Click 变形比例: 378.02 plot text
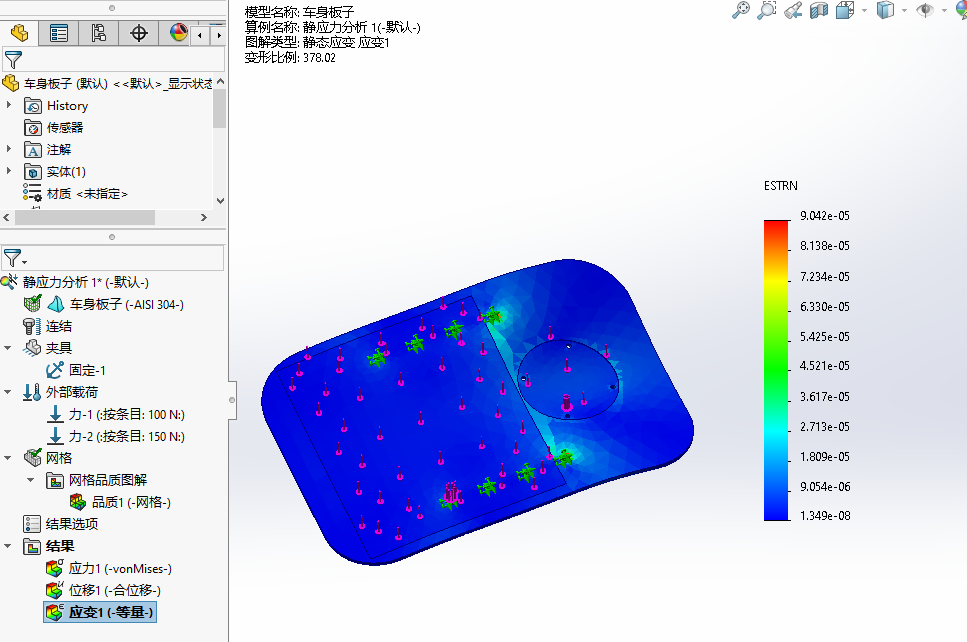Image resolution: width=967 pixels, height=642 pixels. 290,58
